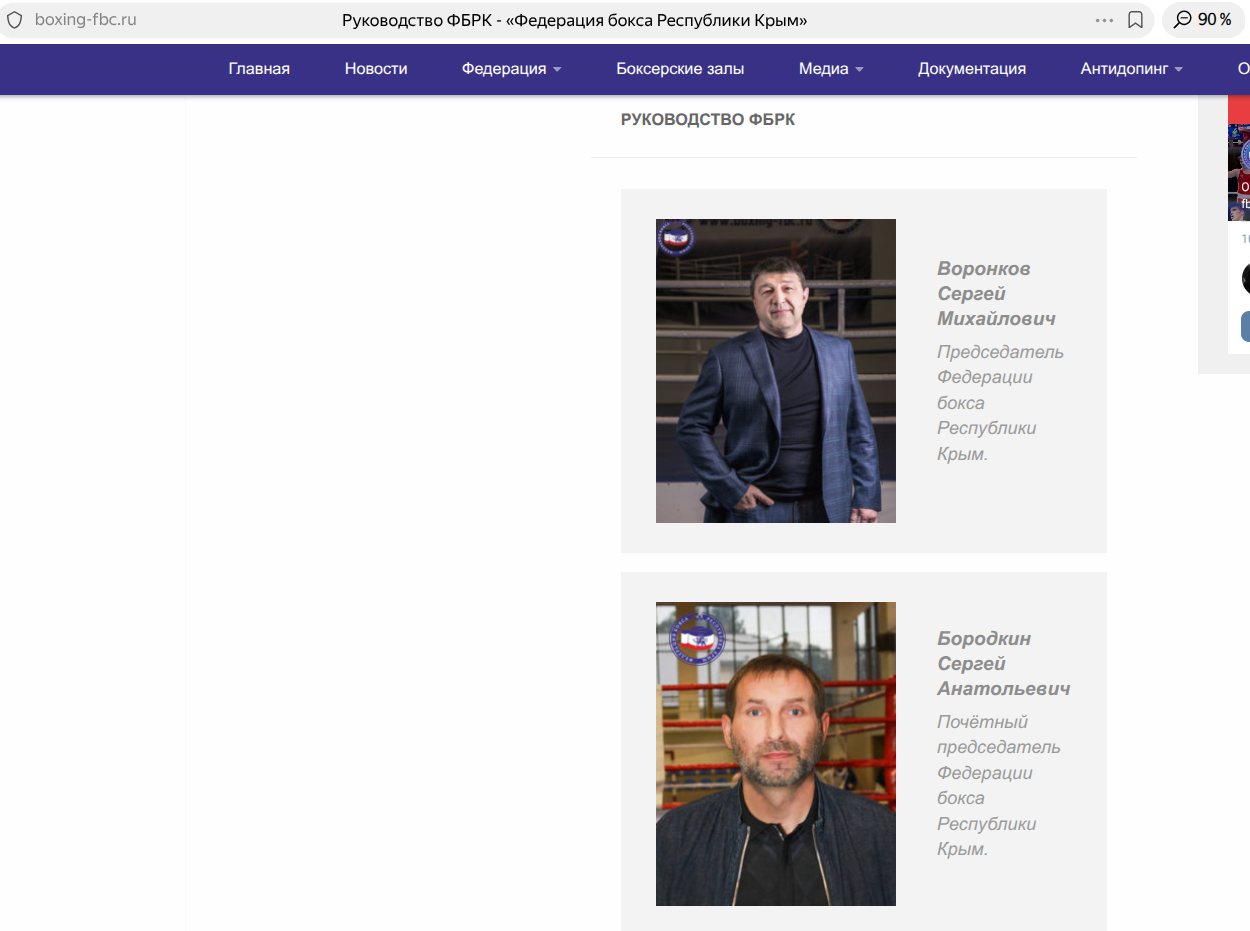Expand the Антидопинг dropdown menu
The height and width of the screenshot is (931, 1250).
tap(1132, 69)
